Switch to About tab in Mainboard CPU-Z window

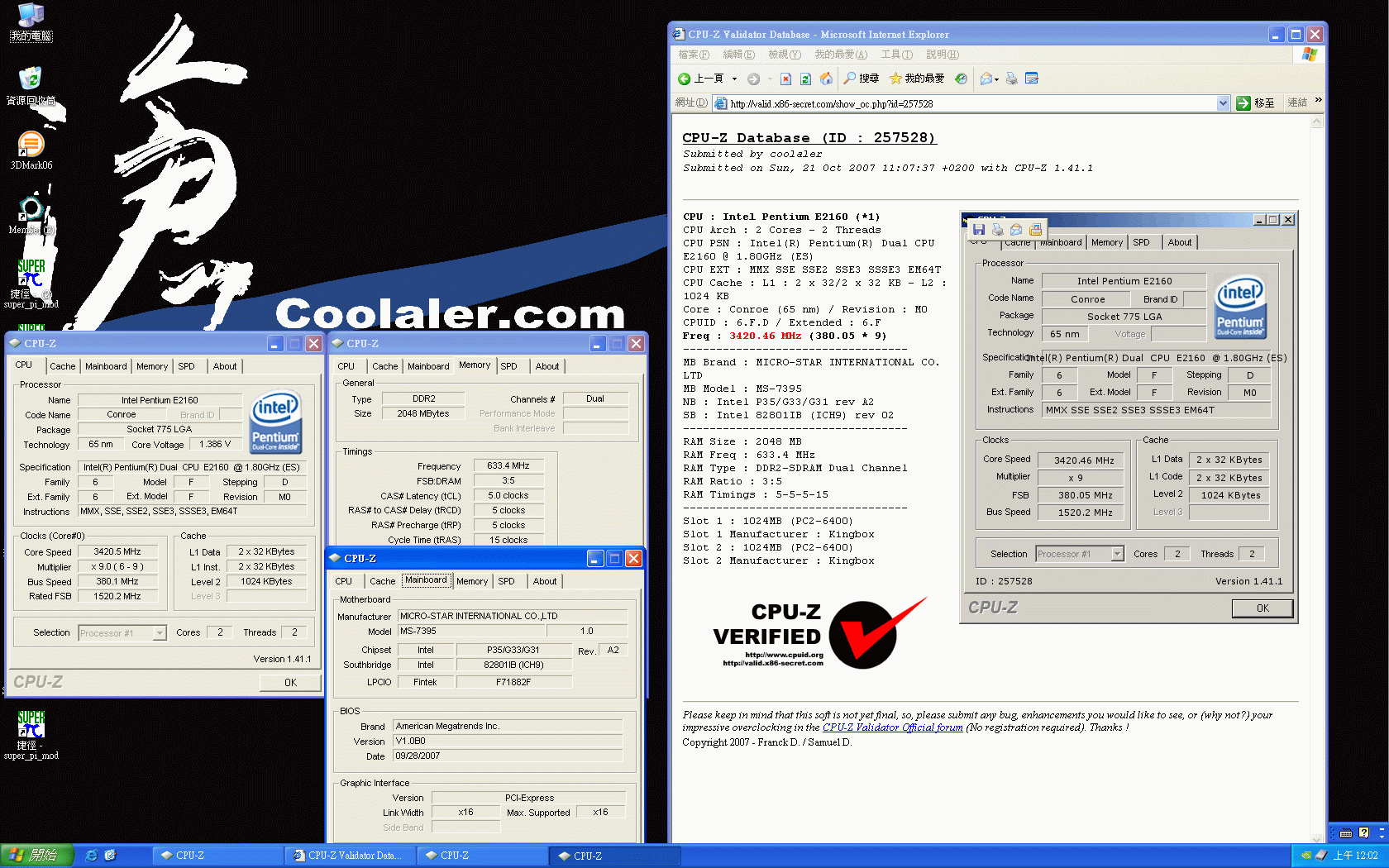(x=545, y=581)
